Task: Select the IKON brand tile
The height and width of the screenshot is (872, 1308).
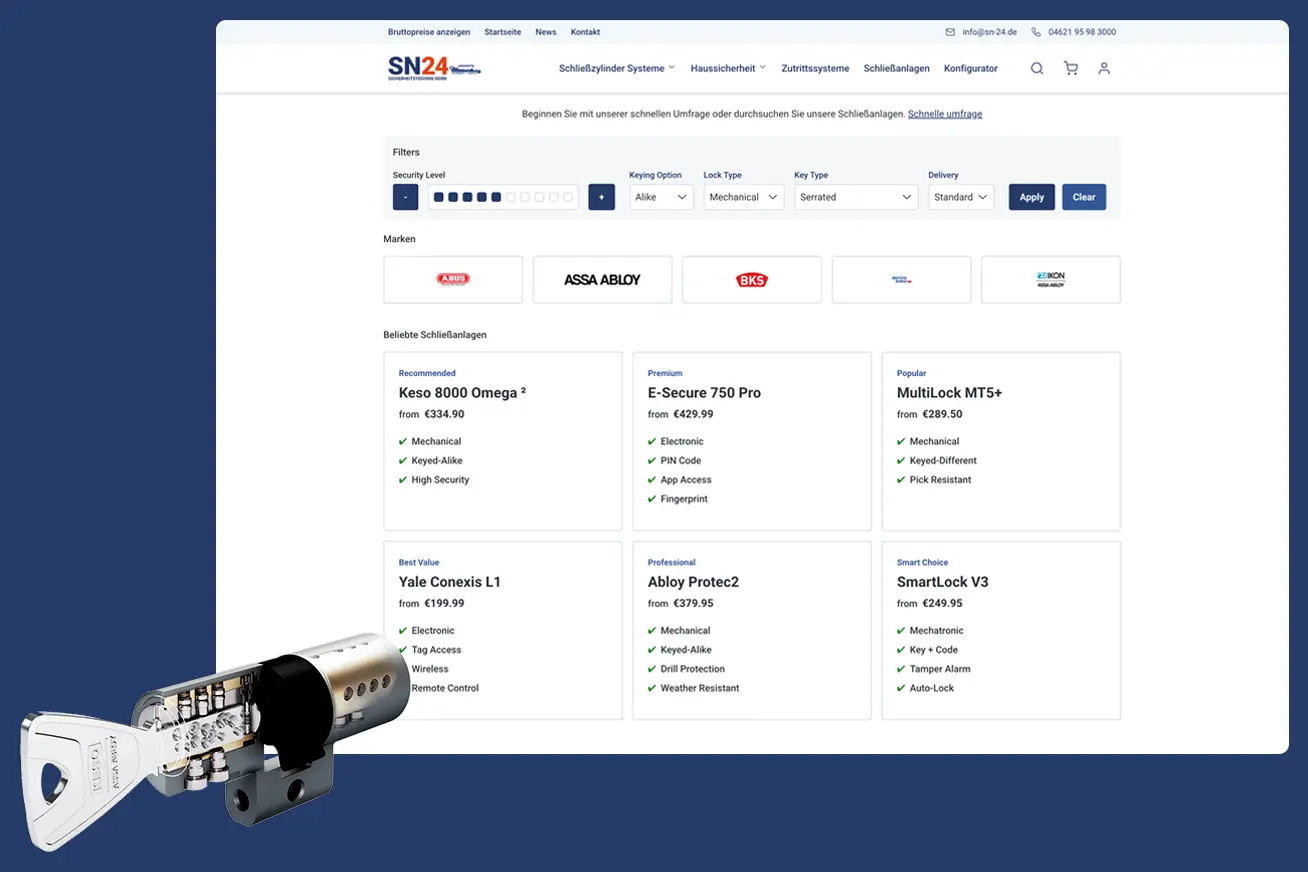Action: point(1050,279)
